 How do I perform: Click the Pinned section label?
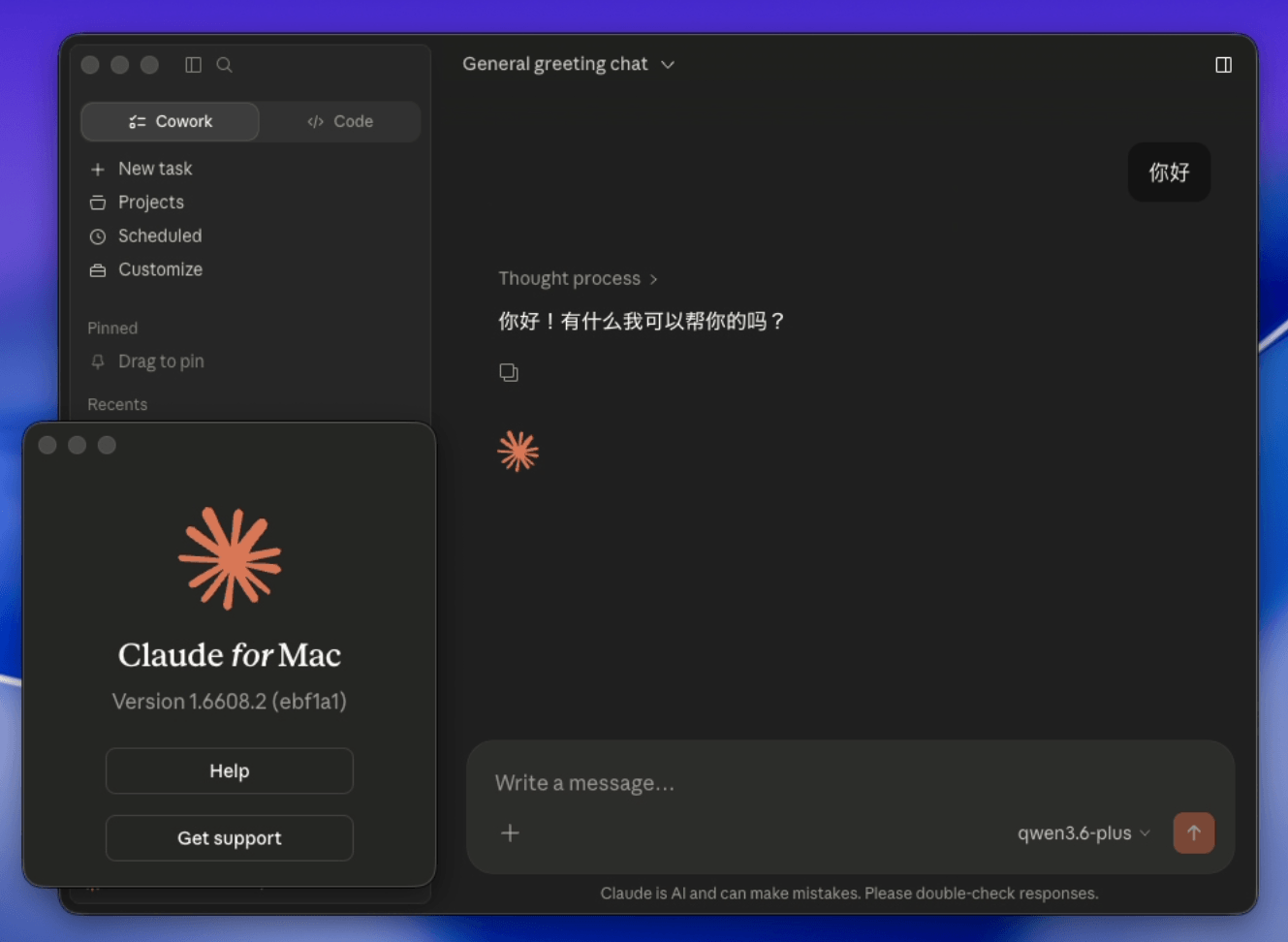(x=112, y=329)
